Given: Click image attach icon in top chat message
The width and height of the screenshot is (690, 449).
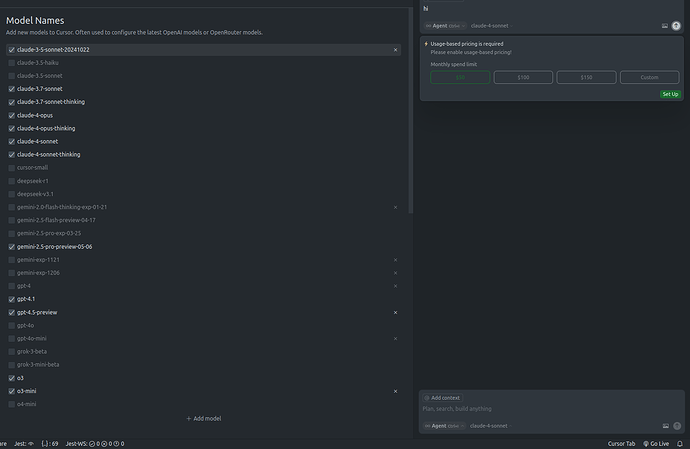Looking at the screenshot, I should pos(664,26).
